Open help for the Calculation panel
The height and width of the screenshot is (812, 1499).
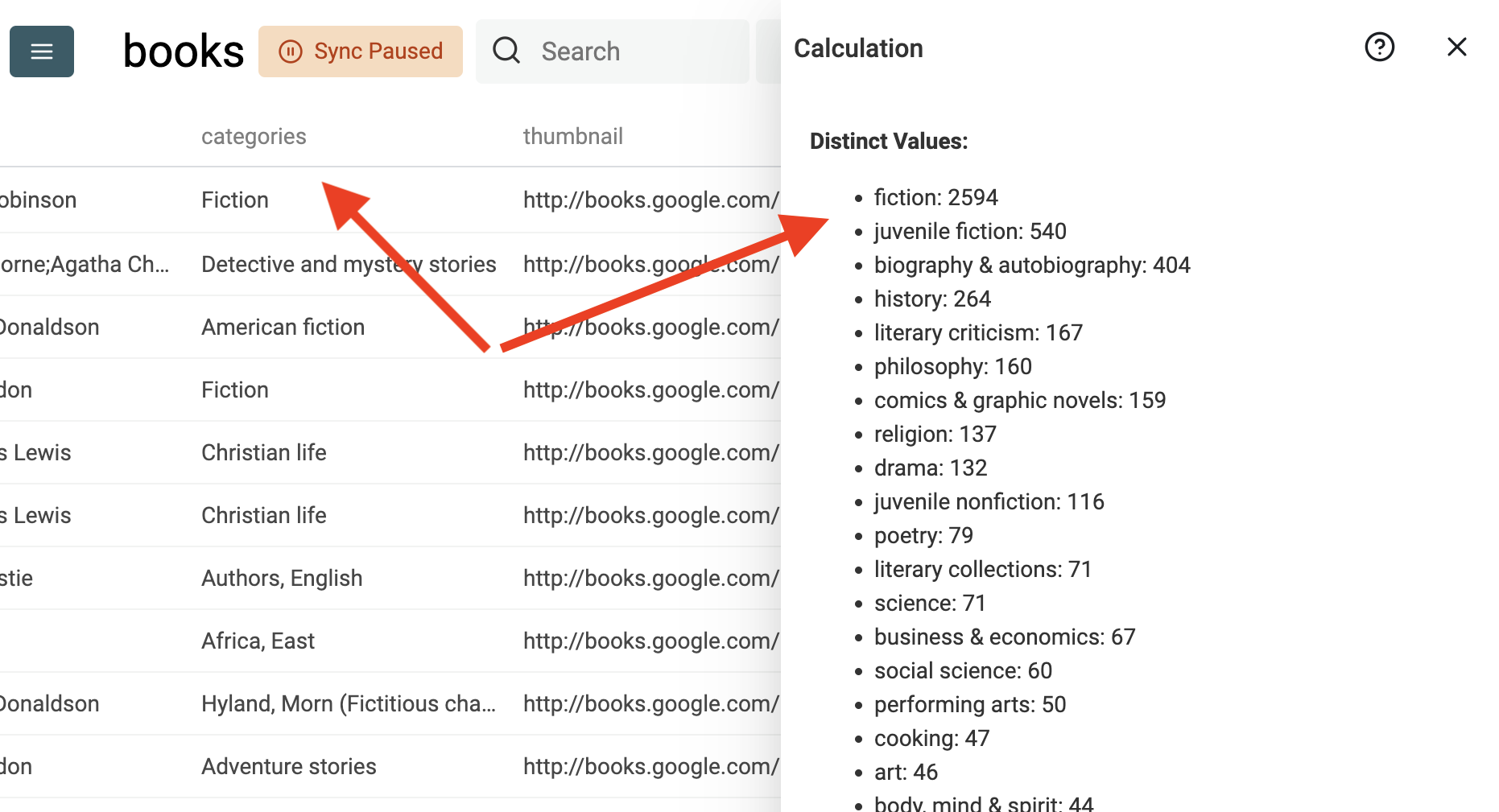(1380, 47)
